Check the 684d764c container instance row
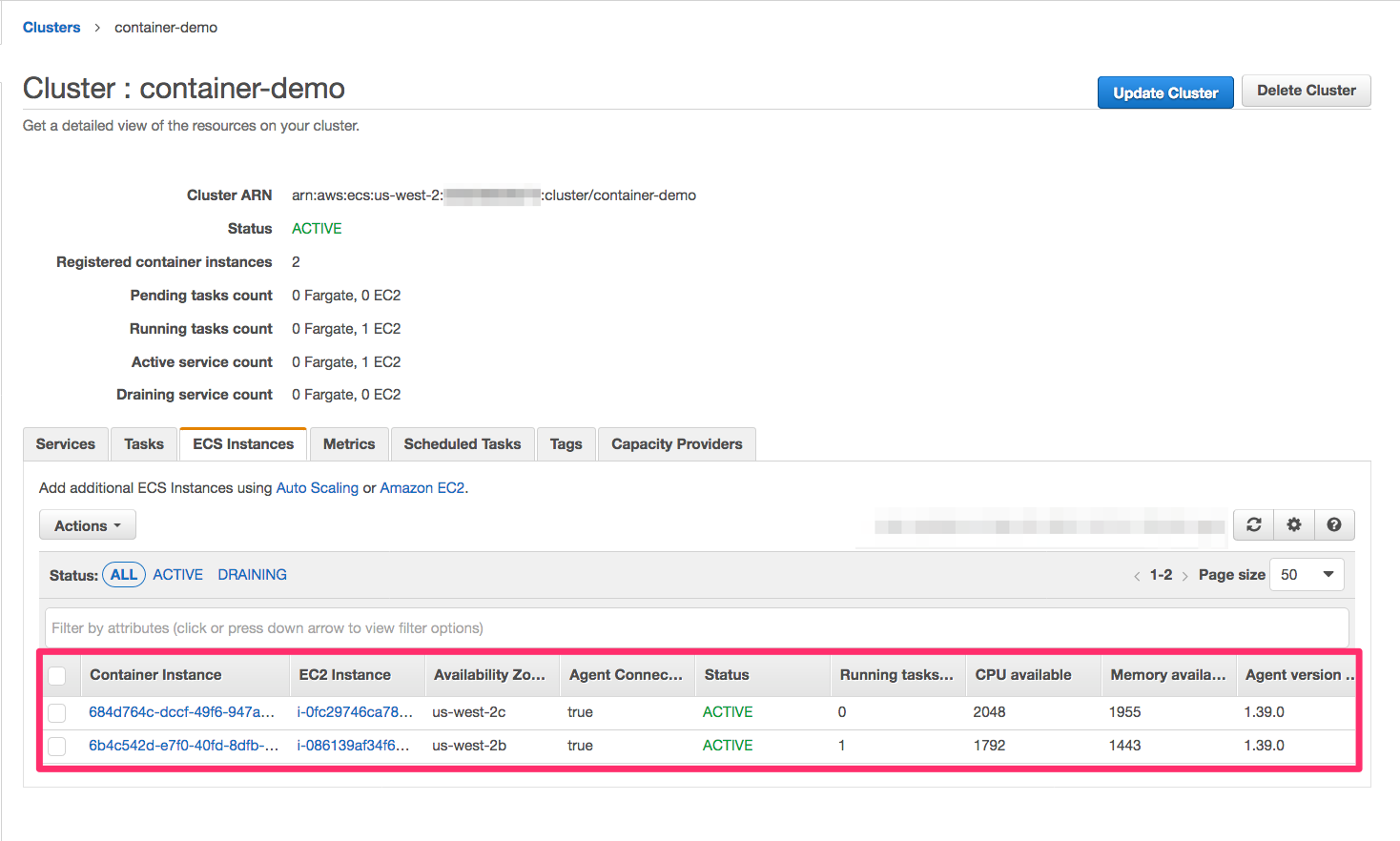Viewport: 1400px width, 841px height. point(57,712)
